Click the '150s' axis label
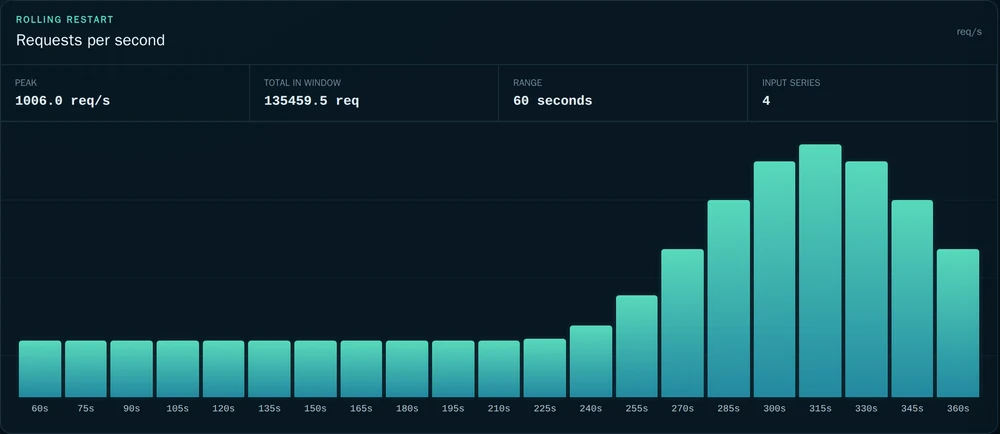This screenshot has width=1000, height=434. (x=315, y=409)
